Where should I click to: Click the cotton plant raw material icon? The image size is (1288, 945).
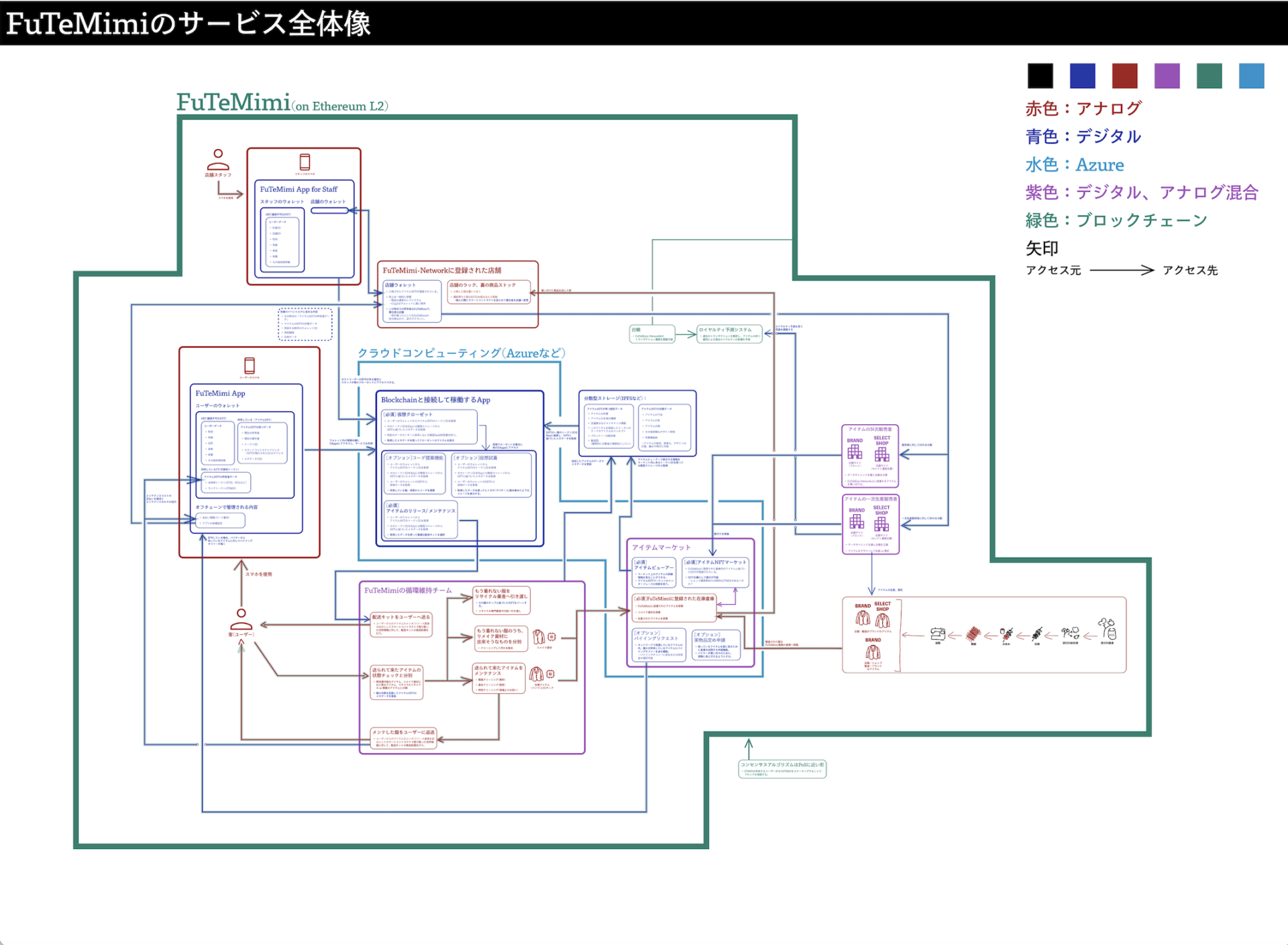1107,629
